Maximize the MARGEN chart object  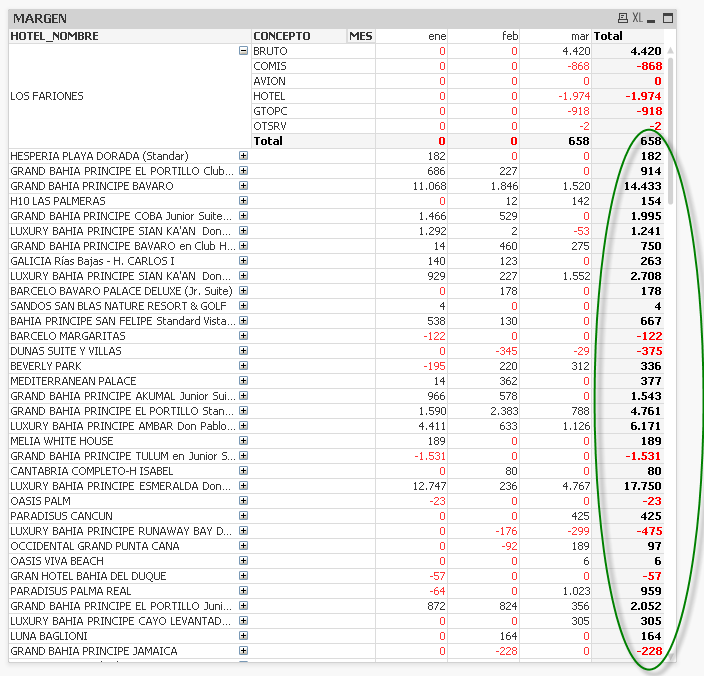pyautogui.click(x=668, y=18)
